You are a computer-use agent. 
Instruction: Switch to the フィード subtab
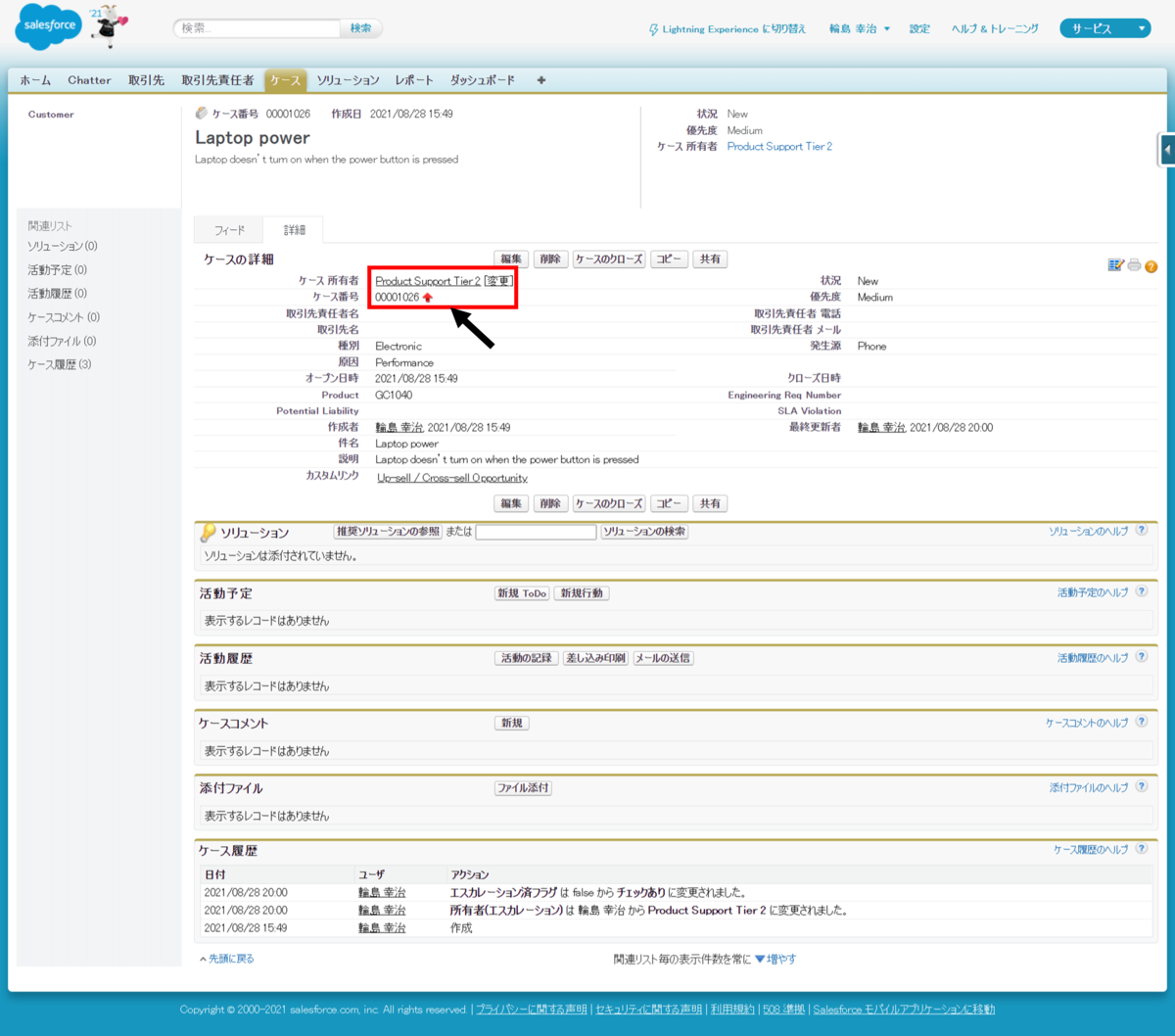click(229, 230)
